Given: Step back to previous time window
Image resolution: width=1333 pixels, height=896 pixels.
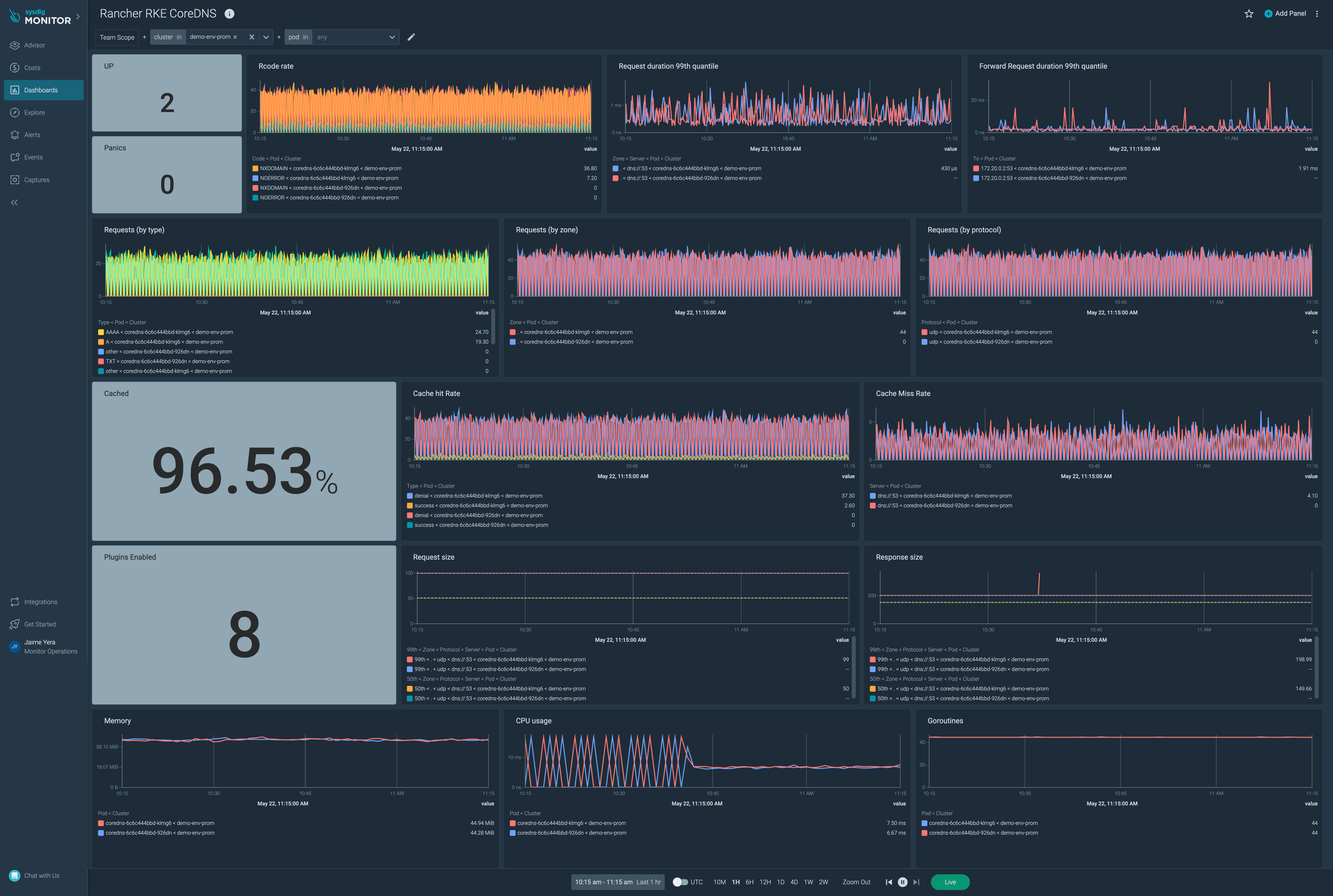Looking at the screenshot, I should [889, 882].
